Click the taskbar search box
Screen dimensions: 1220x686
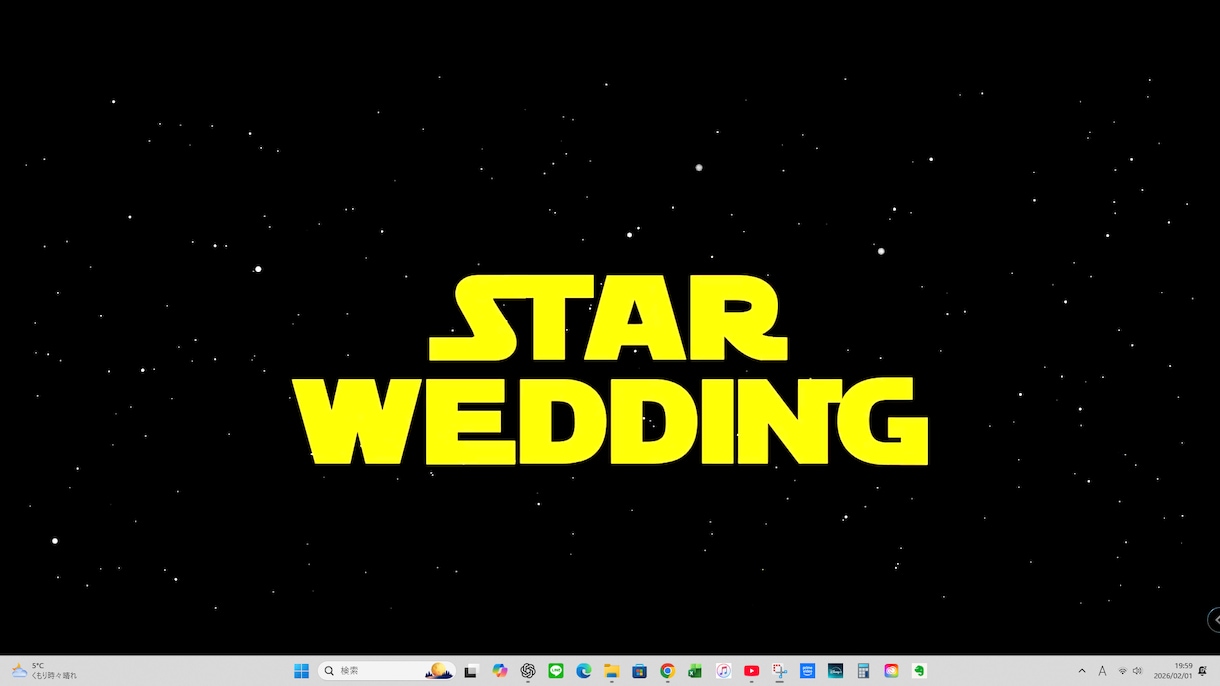point(387,671)
